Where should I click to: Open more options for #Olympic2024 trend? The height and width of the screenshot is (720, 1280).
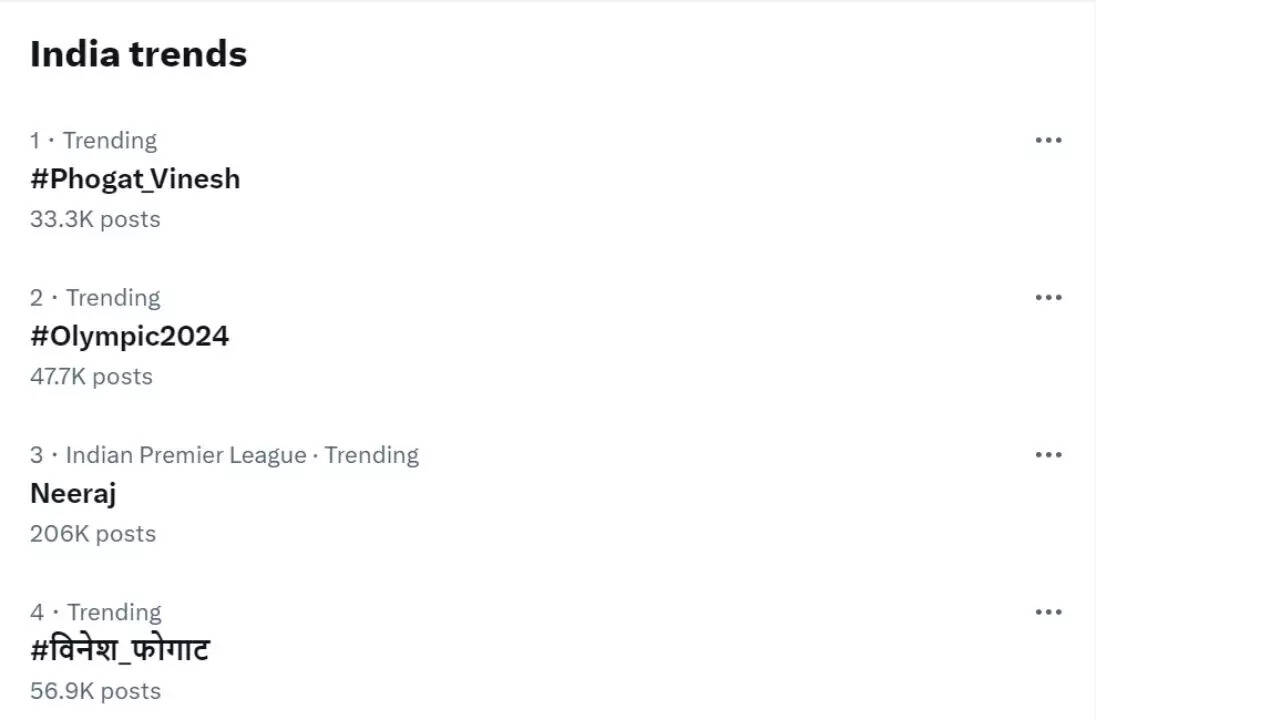[x=1048, y=297]
